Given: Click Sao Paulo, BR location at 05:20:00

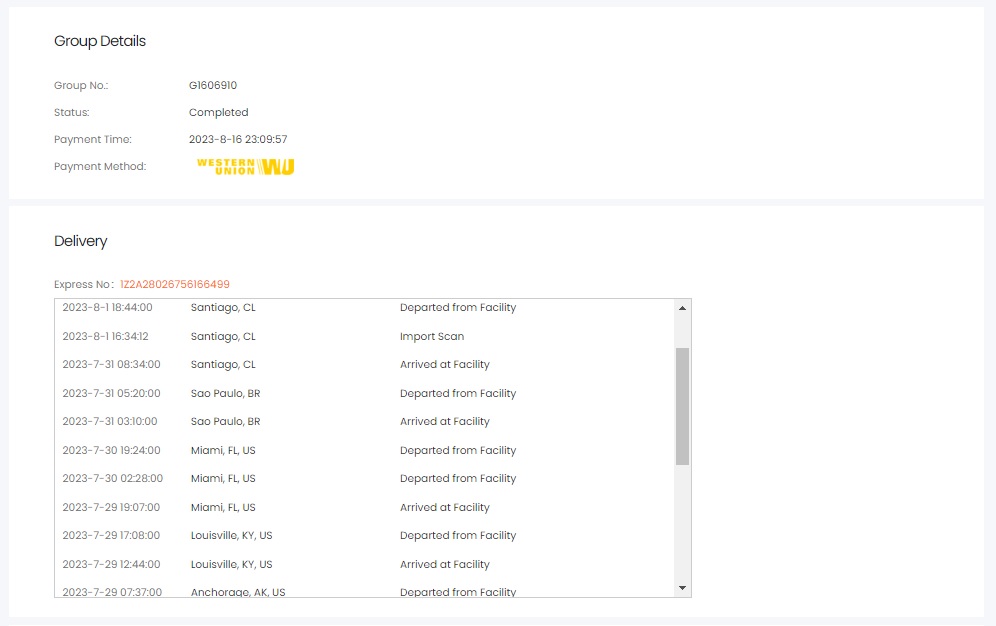Looking at the screenshot, I should pyautogui.click(x=225, y=394).
